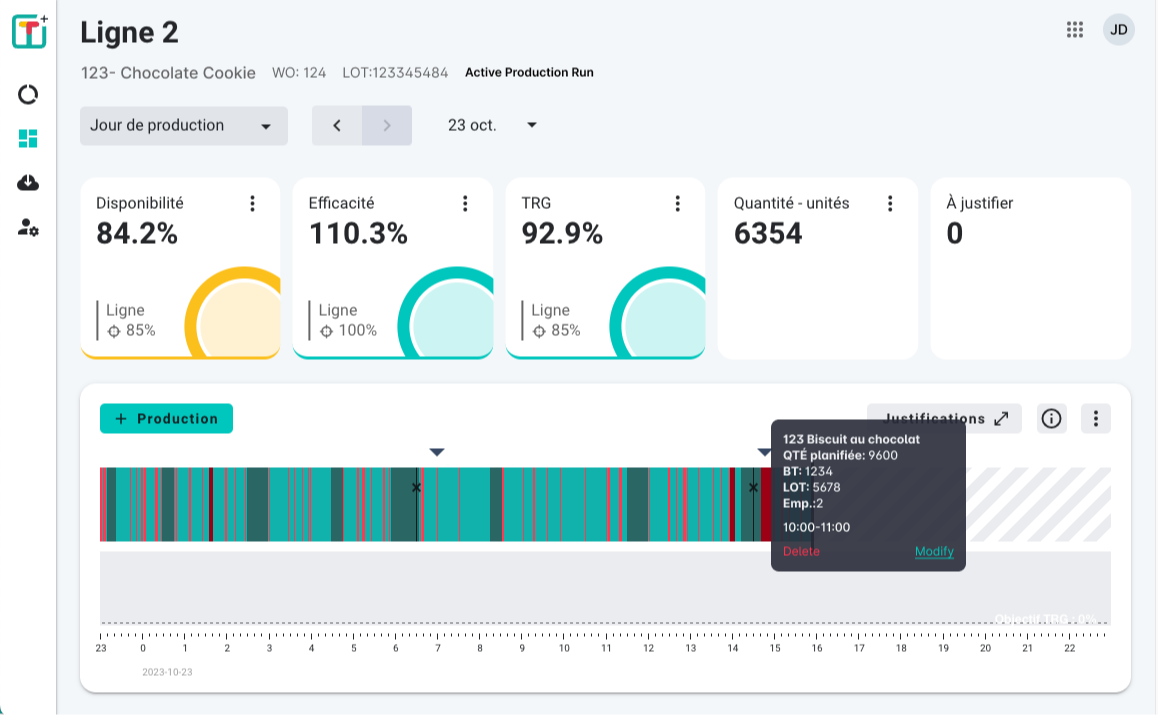The width and height of the screenshot is (1158, 715).
Task: Click timeline marker triangle near hour 7
Action: click(x=436, y=453)
